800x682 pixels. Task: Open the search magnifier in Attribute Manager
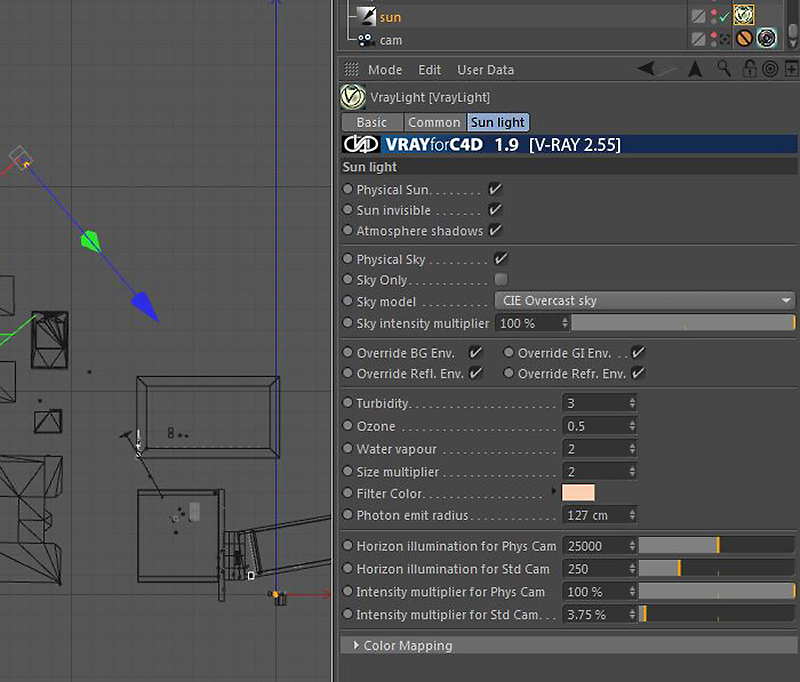point(723,68)
